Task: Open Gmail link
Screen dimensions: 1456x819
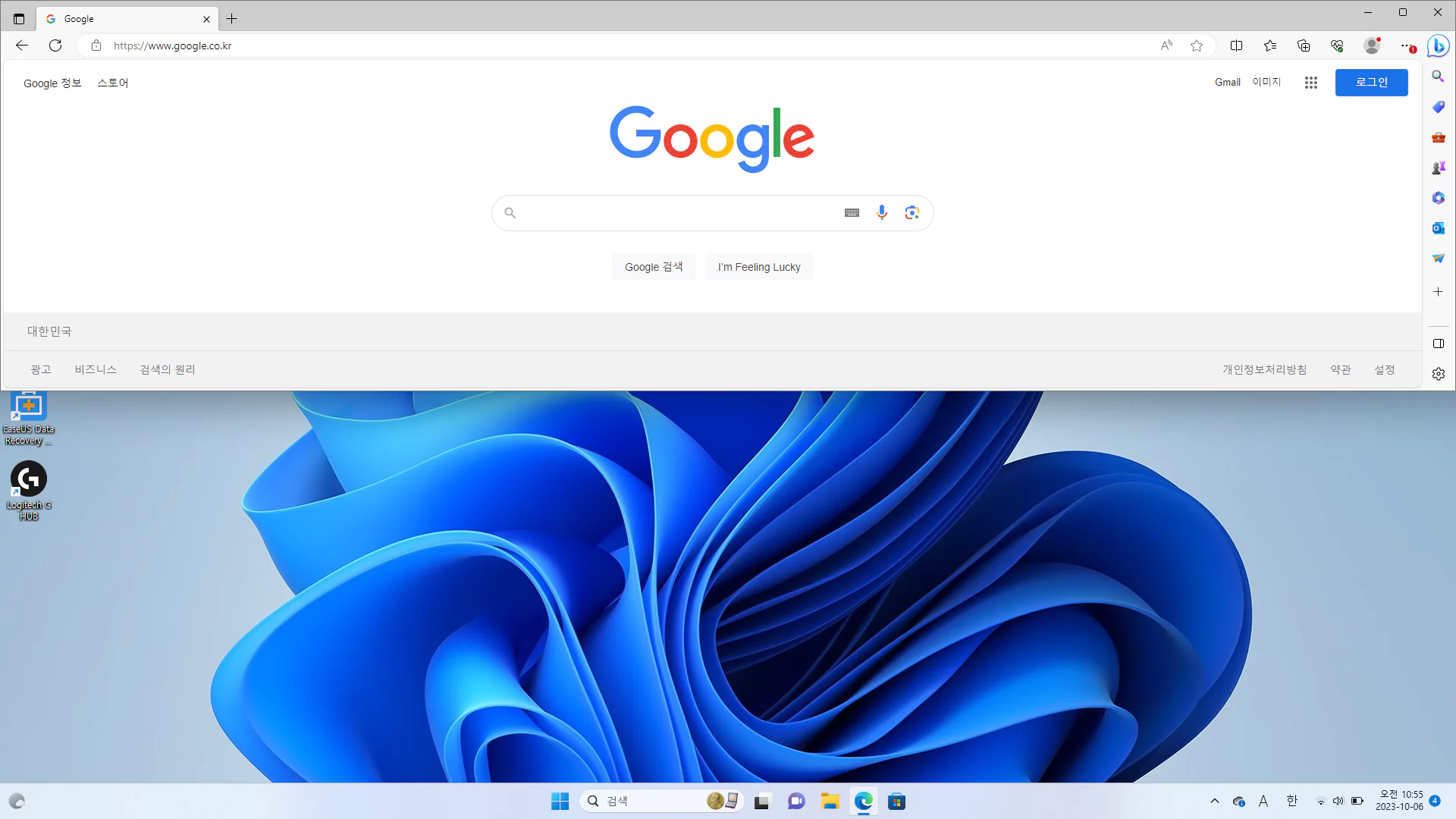Action: pyautogui.click(x=1227, y=82)
